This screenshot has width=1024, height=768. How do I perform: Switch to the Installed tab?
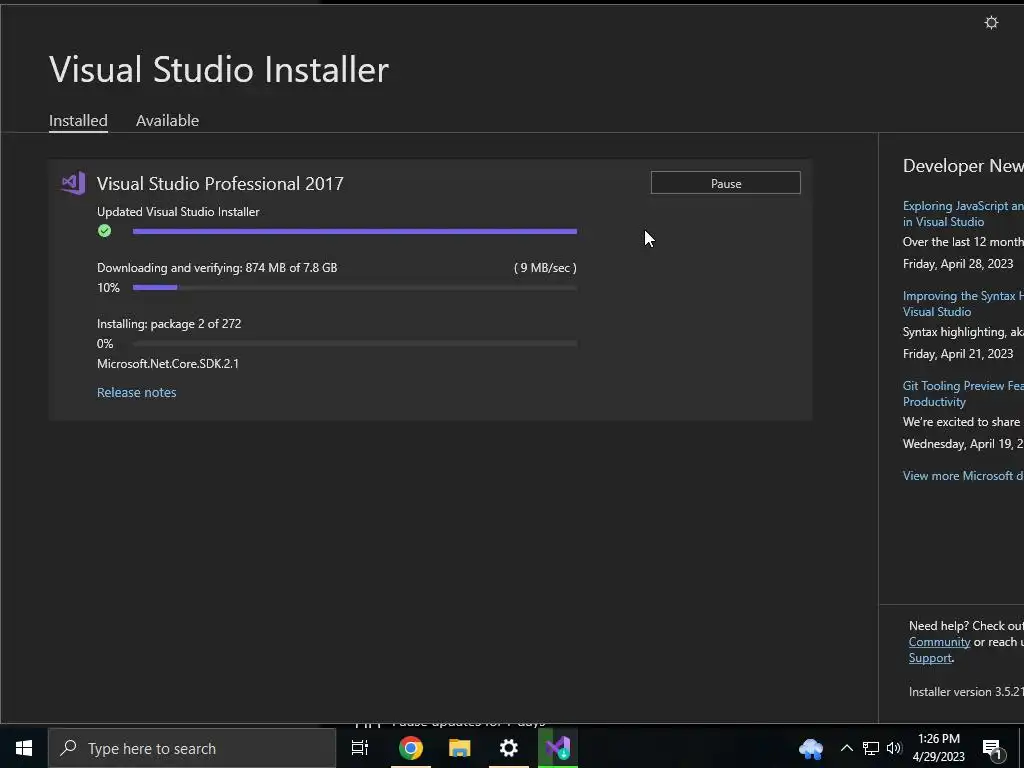[x=78, y=121]
